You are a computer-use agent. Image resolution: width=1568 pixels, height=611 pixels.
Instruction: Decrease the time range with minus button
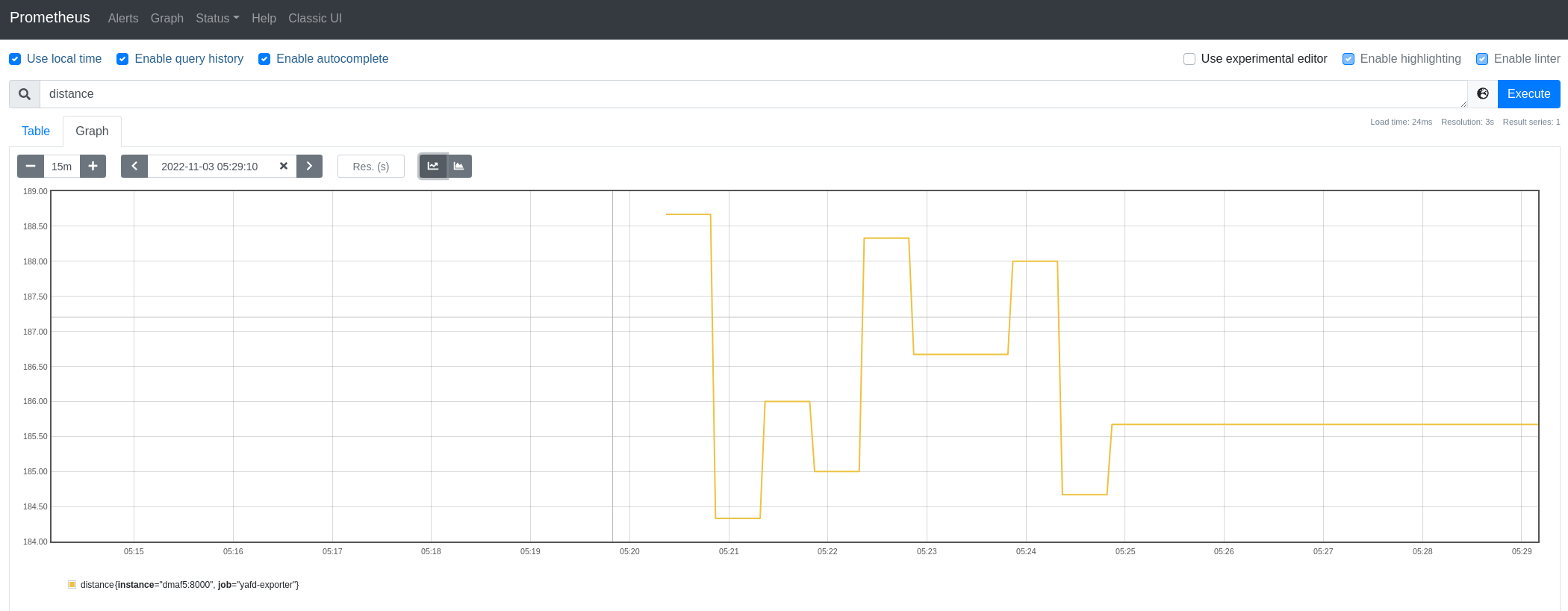(31, 166)
